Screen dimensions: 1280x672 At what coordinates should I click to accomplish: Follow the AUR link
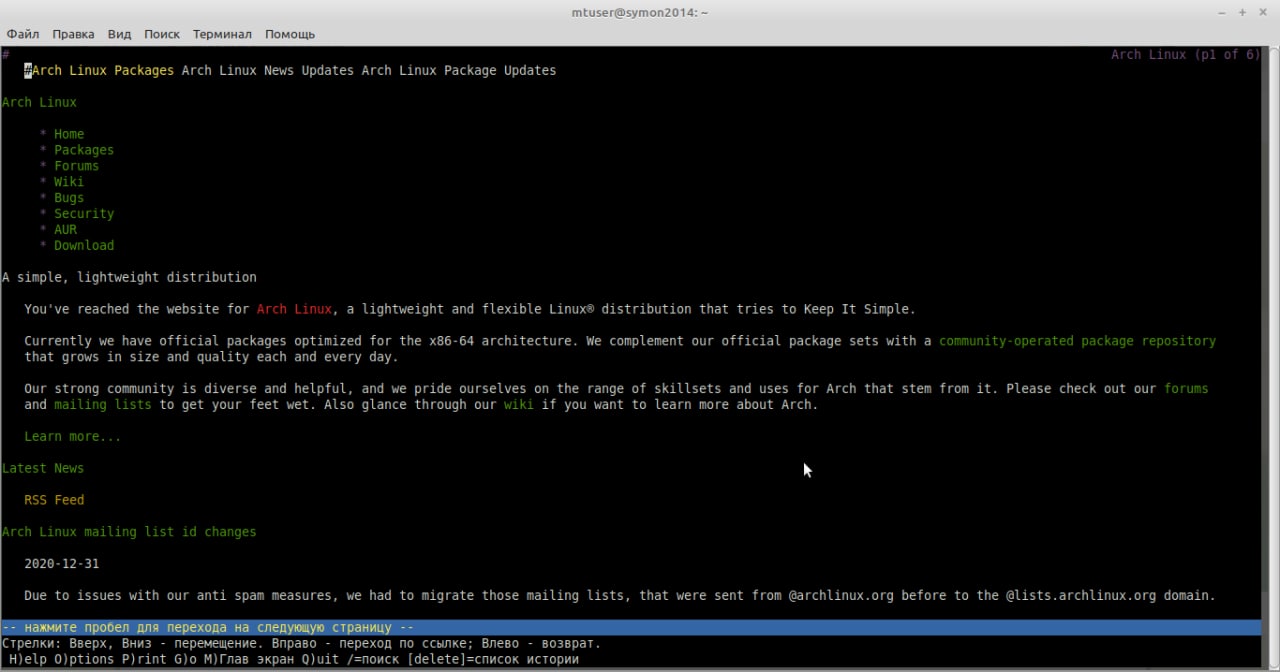[x=65, y=230]
